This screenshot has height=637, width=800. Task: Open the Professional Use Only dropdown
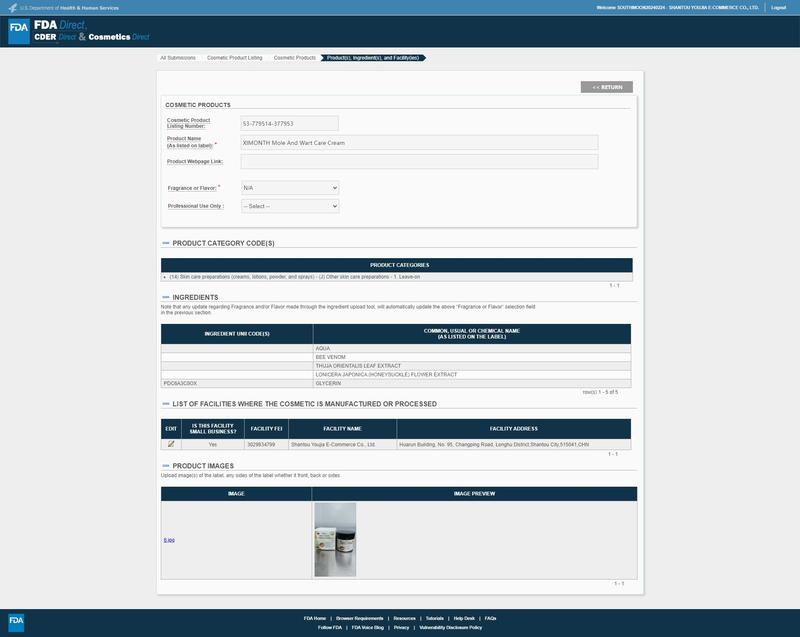(290, 206)
